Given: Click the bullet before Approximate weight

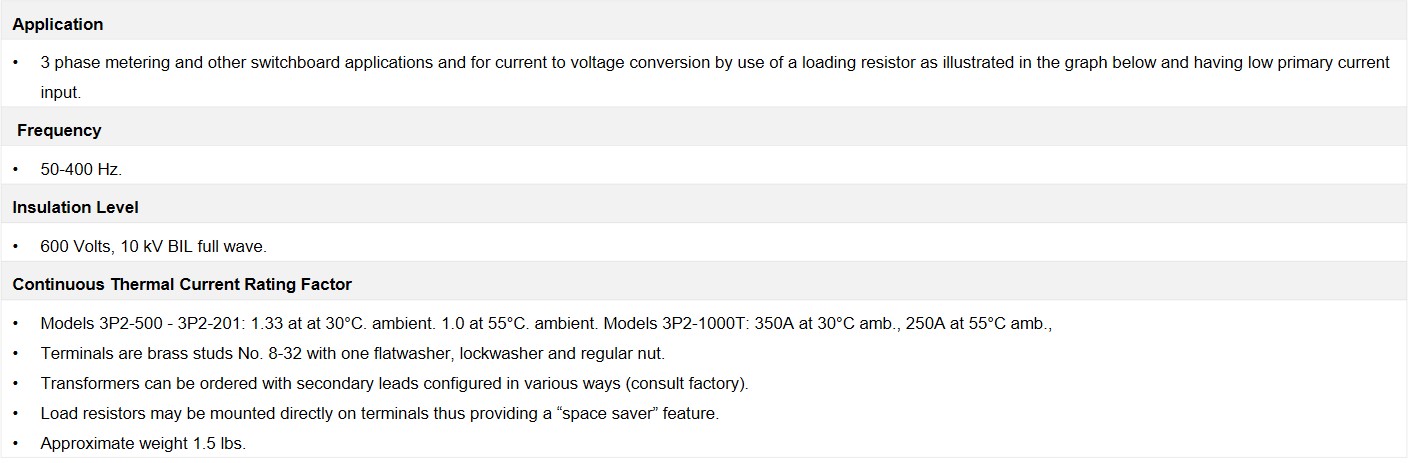Looking at the screenshot, I should pos(16,443).
